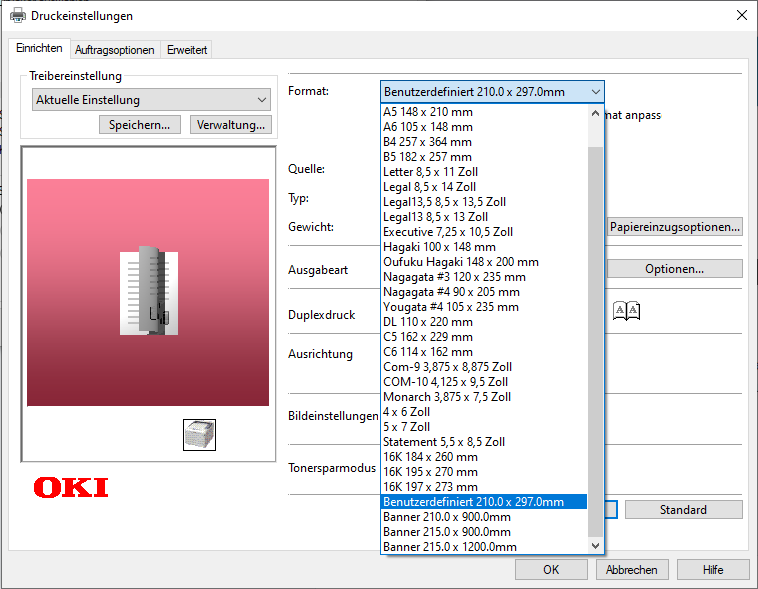This screenshot has height=589, width=758.
Task: Choose B4 257 x 364 mm
Action: [484, 142]
